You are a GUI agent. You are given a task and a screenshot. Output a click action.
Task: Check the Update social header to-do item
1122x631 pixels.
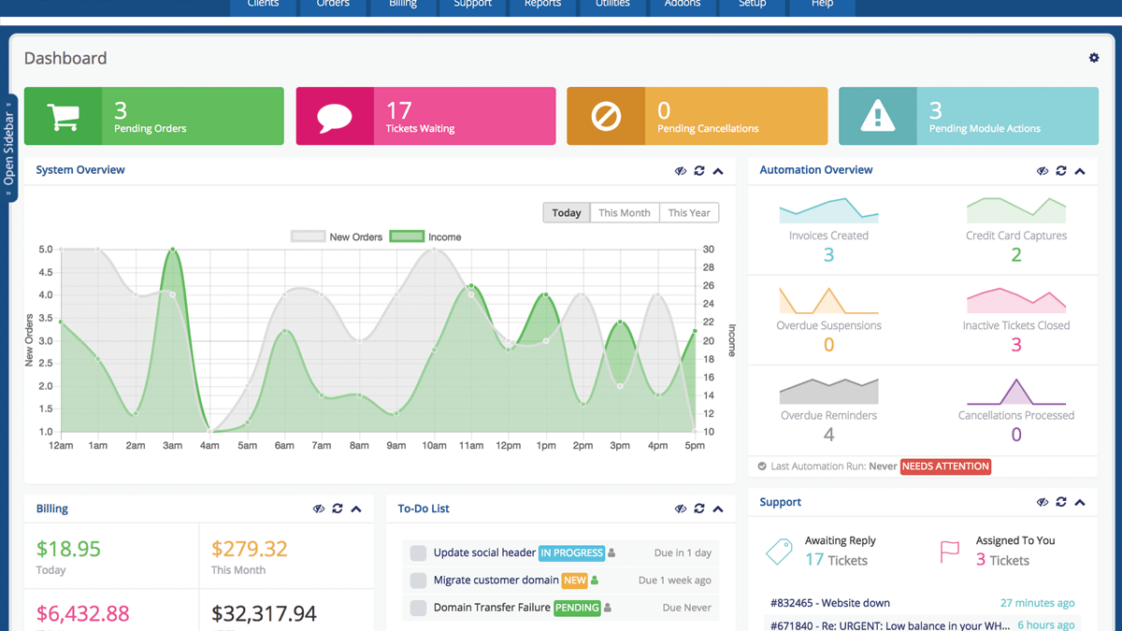click(417, 552)
